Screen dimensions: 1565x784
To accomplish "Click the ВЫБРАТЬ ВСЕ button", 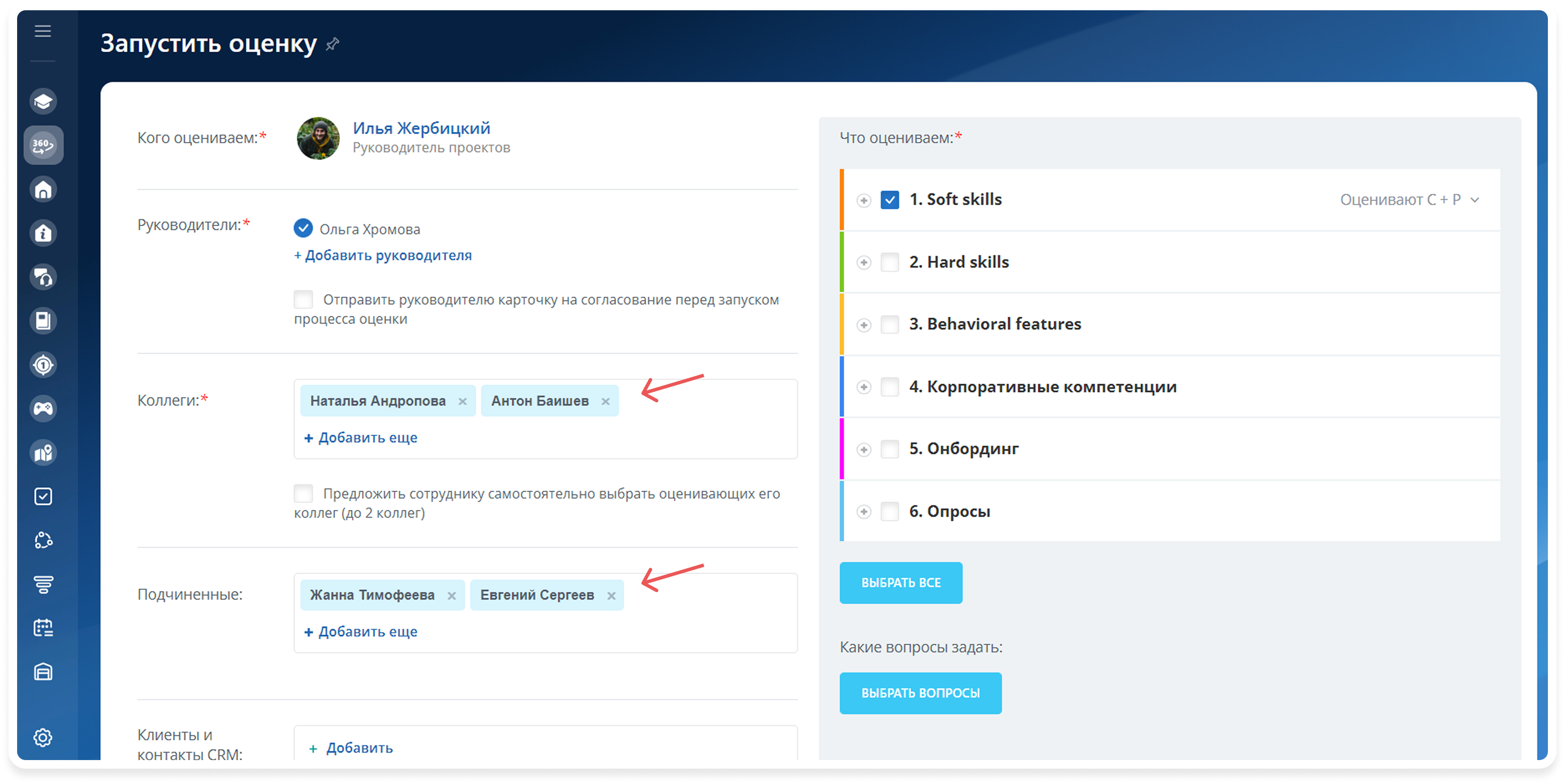I will tap(901, 582).
